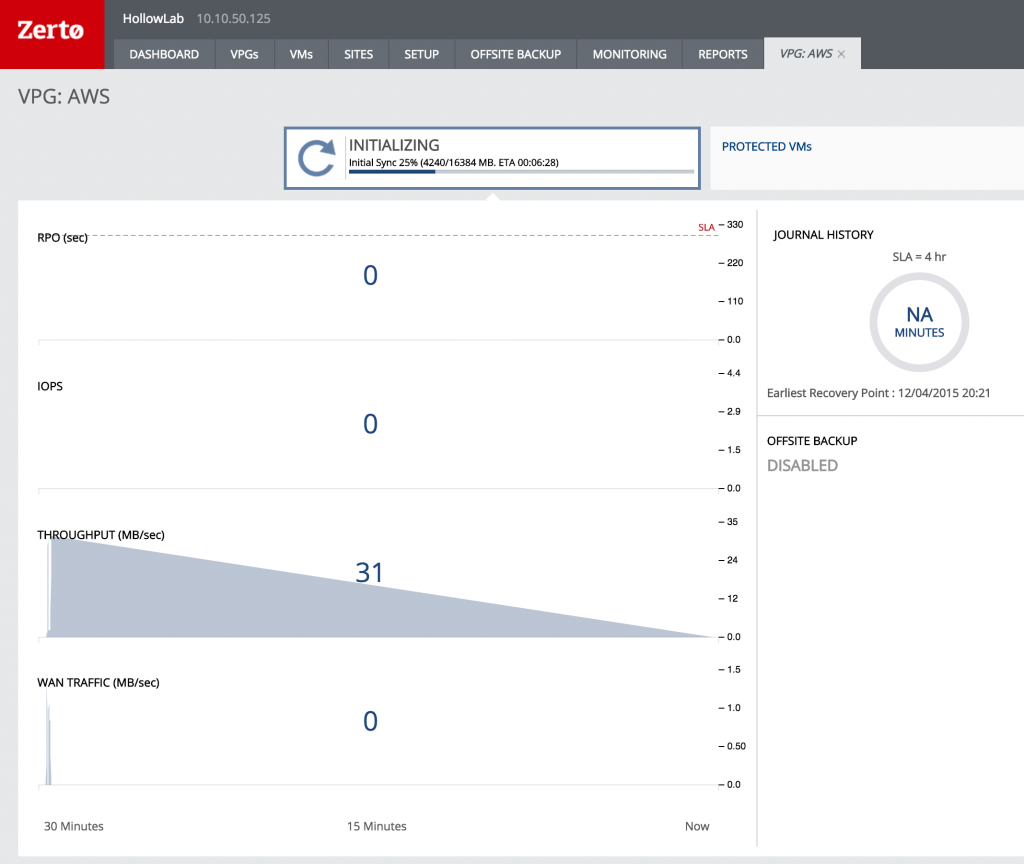Click the JOURNAL HISTORY heading

(823, 235)
